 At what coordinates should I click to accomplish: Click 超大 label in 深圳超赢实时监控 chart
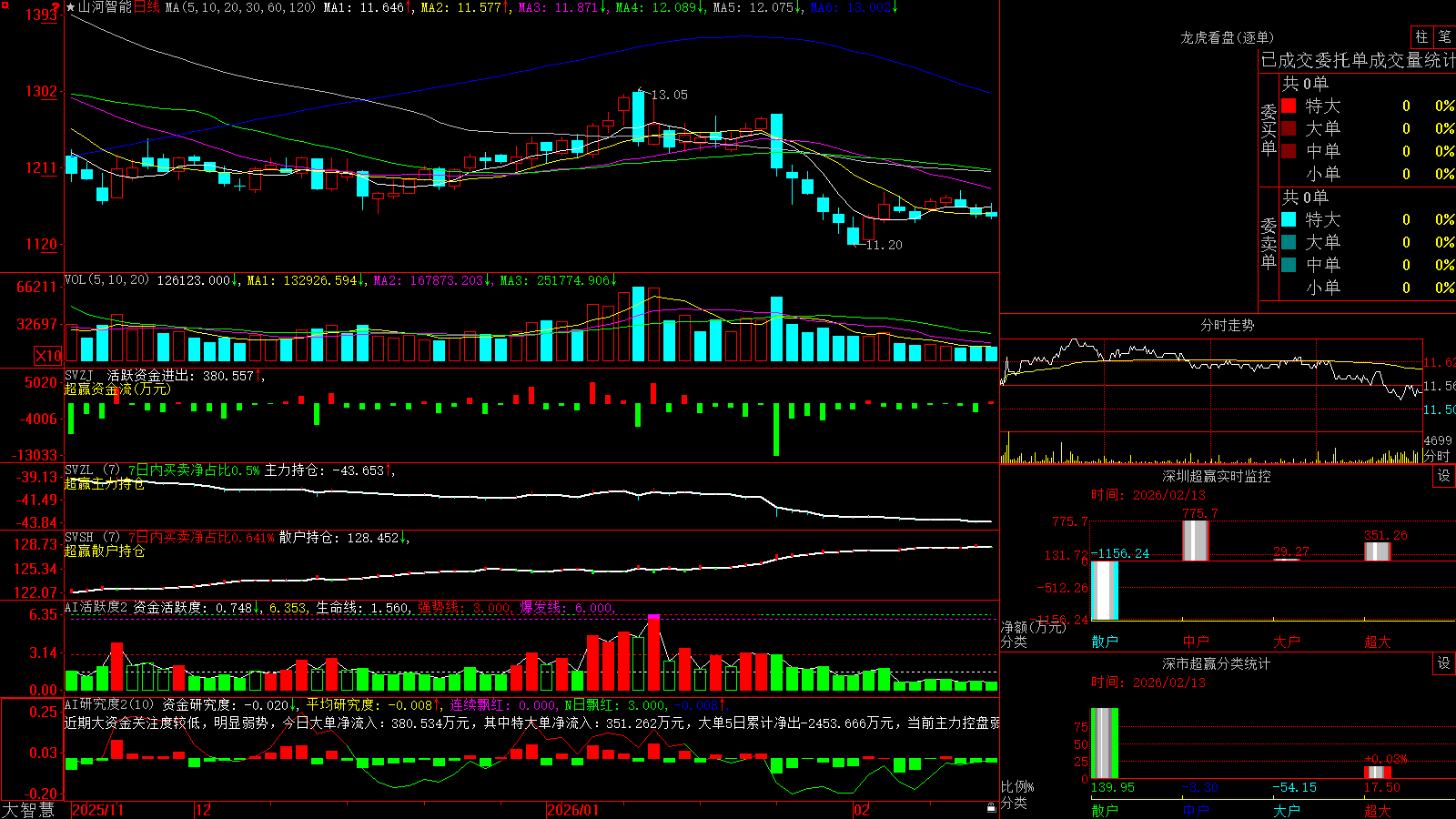click(x=1378, y=642)
